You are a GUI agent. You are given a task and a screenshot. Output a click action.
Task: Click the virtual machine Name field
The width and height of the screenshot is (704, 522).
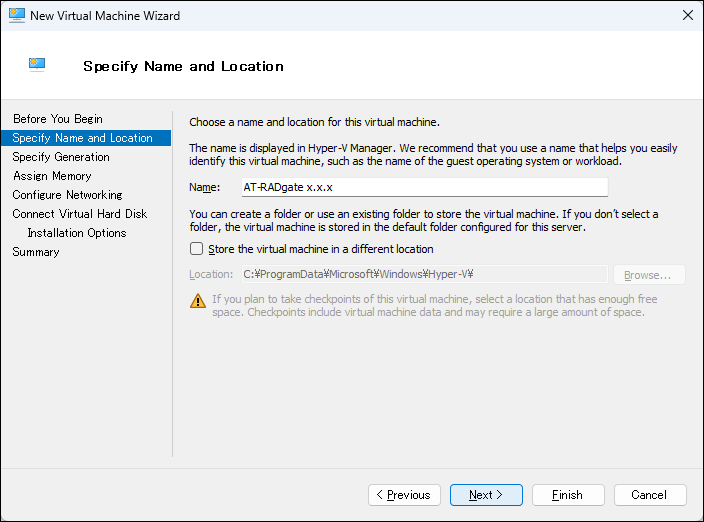424,187
